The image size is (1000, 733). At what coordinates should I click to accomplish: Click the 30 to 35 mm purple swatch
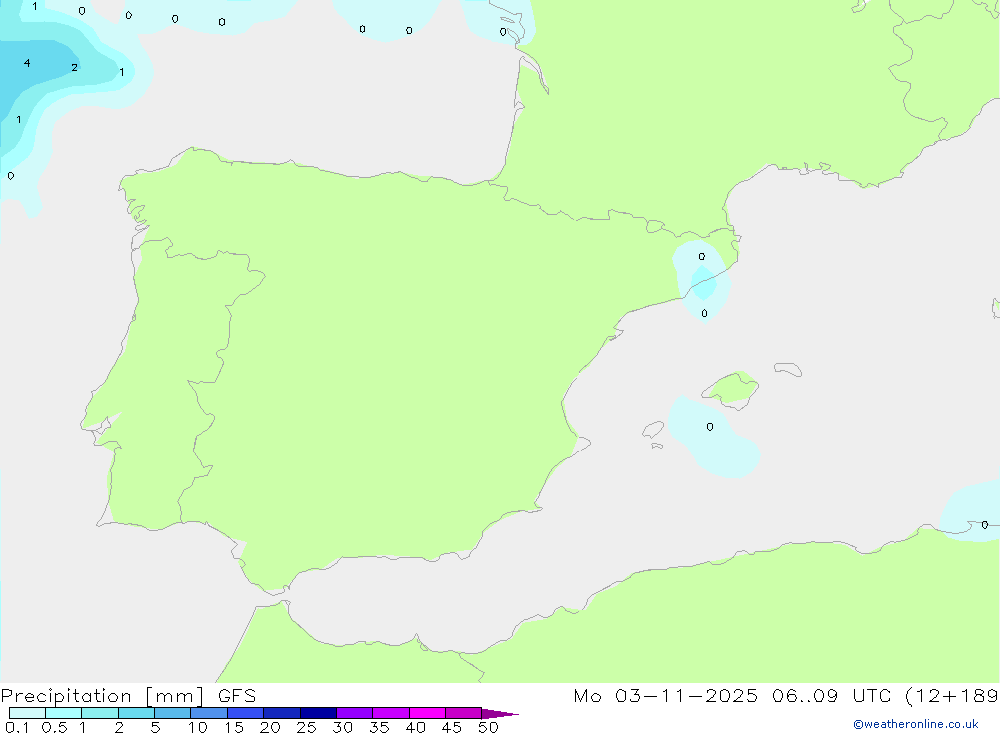pos(354,713)
